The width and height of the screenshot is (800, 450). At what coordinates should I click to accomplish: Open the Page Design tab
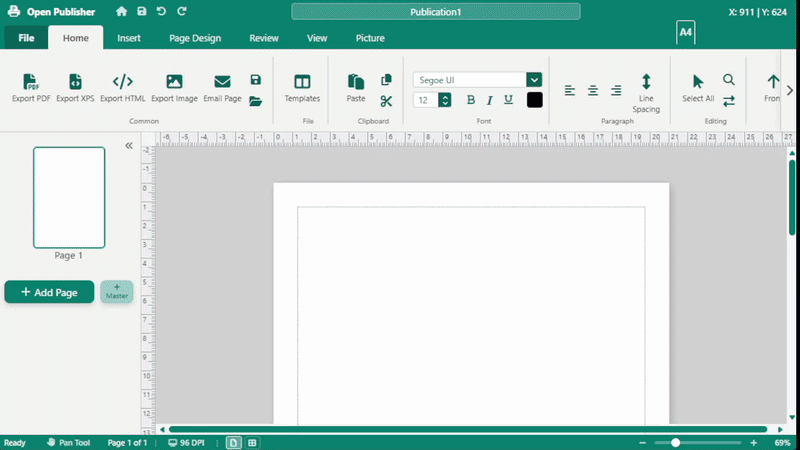195,38
